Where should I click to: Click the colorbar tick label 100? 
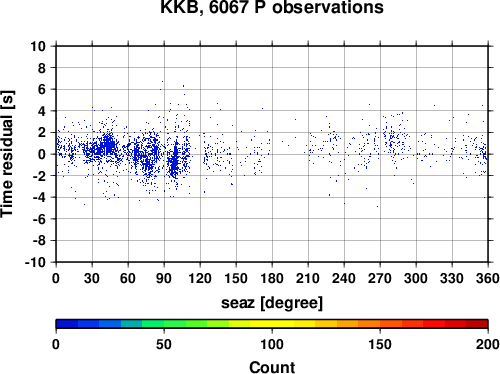point(272,344)
